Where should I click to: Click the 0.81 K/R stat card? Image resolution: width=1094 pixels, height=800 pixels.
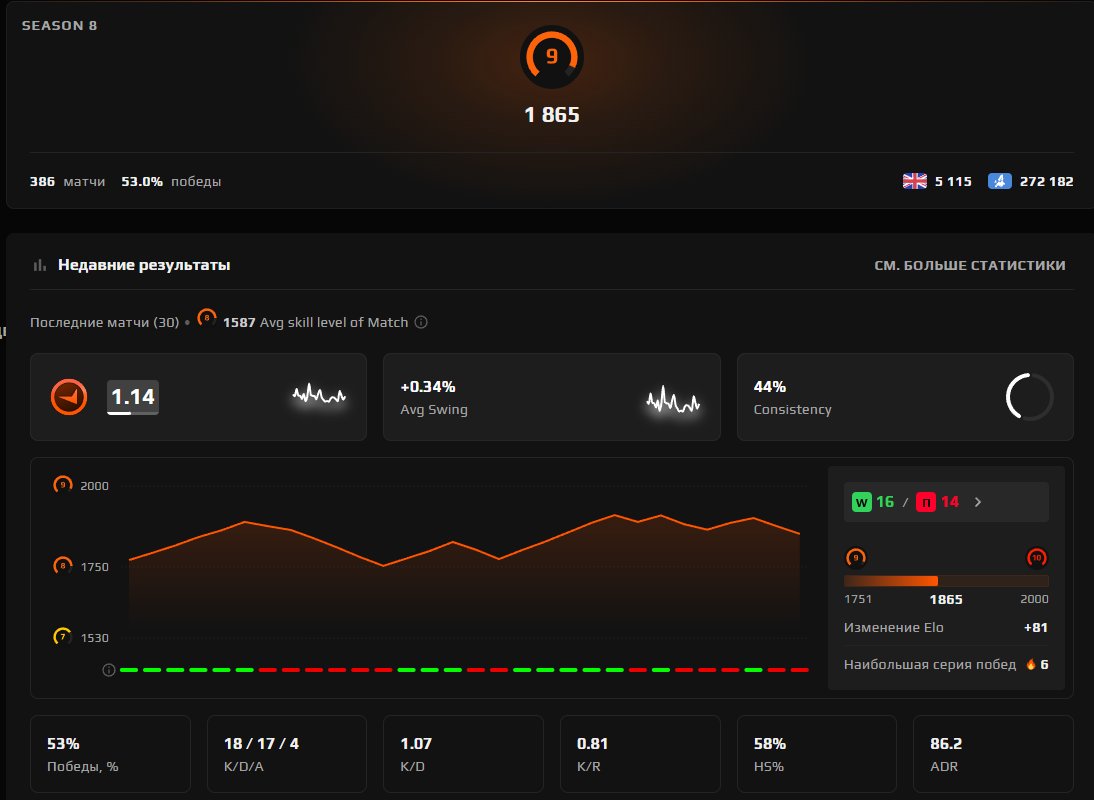(640, 754)
